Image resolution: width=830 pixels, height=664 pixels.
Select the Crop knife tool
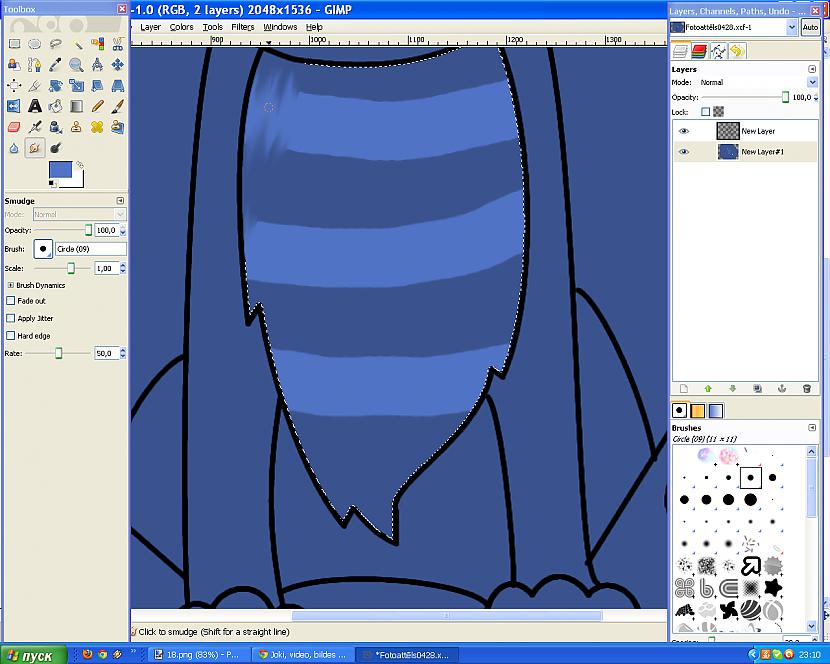[34, 85]
